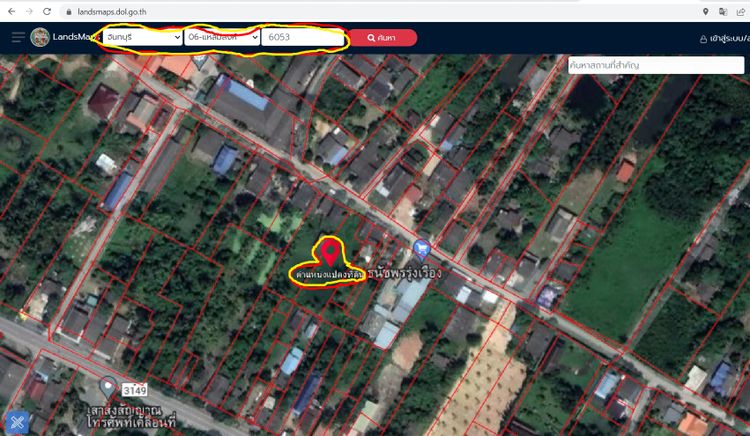Click the location icon in address bar
Screen dimensions: 750x436
click(x=706, y=11)
